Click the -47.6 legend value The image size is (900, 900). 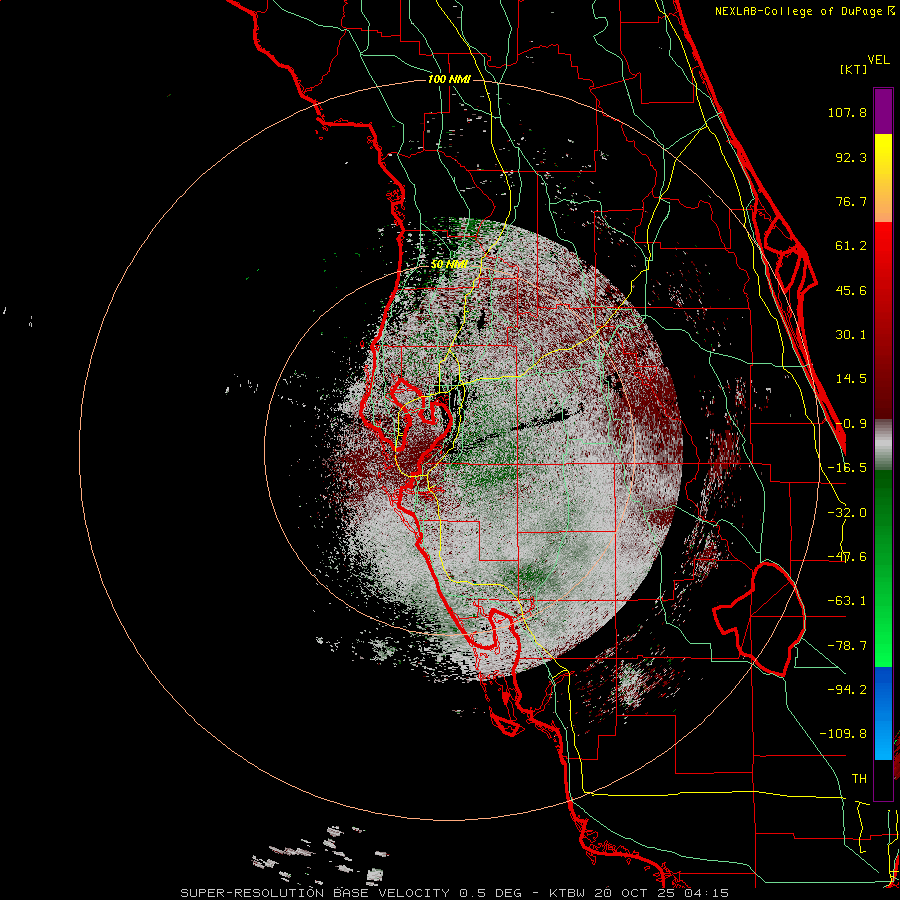click(847, 557)
